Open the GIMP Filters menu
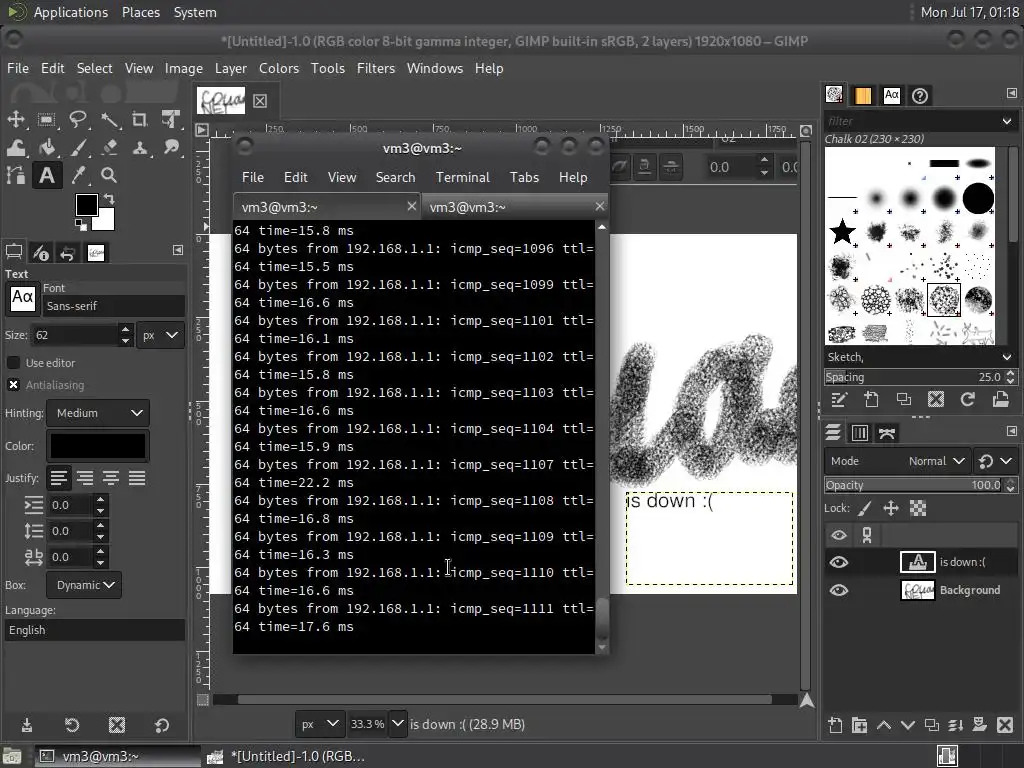 point(376,69)
